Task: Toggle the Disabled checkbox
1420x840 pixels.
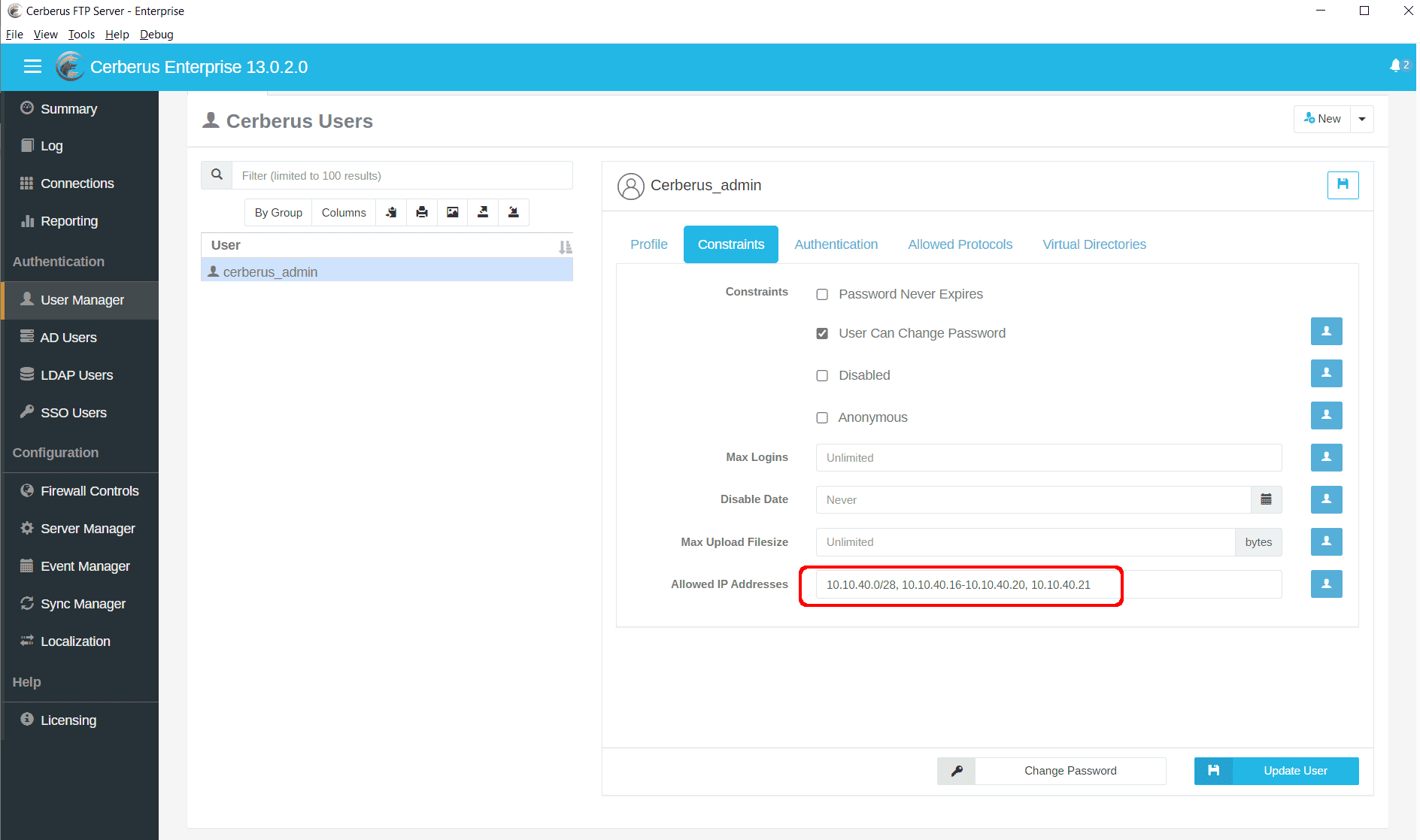Action: [x=822, y=376]
